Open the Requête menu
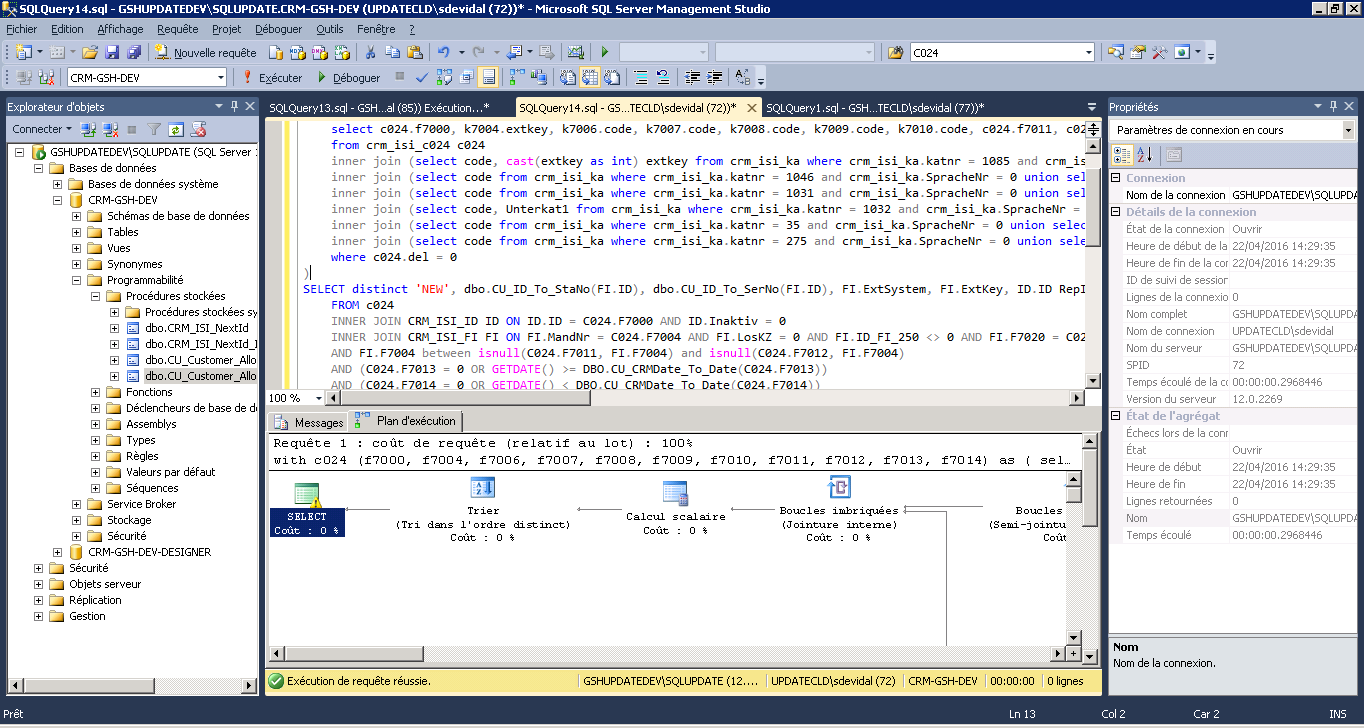Screen dimensions: 1364x728 (x=177, y=29)
